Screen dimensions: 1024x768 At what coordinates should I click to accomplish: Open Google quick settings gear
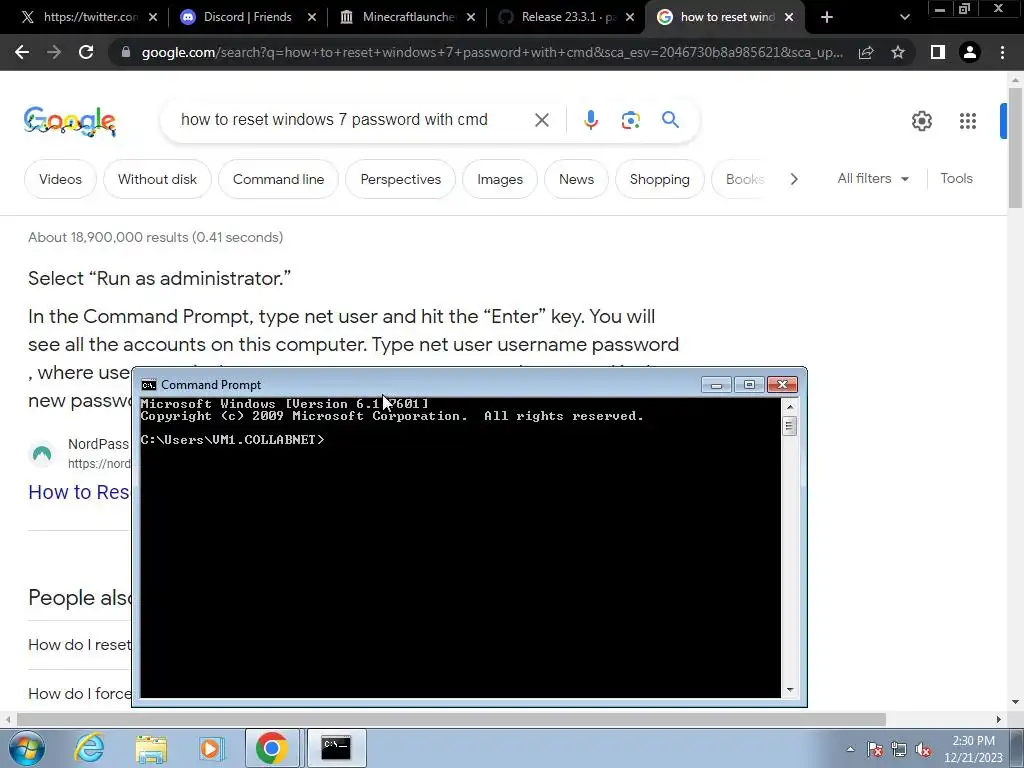(921, 121)
